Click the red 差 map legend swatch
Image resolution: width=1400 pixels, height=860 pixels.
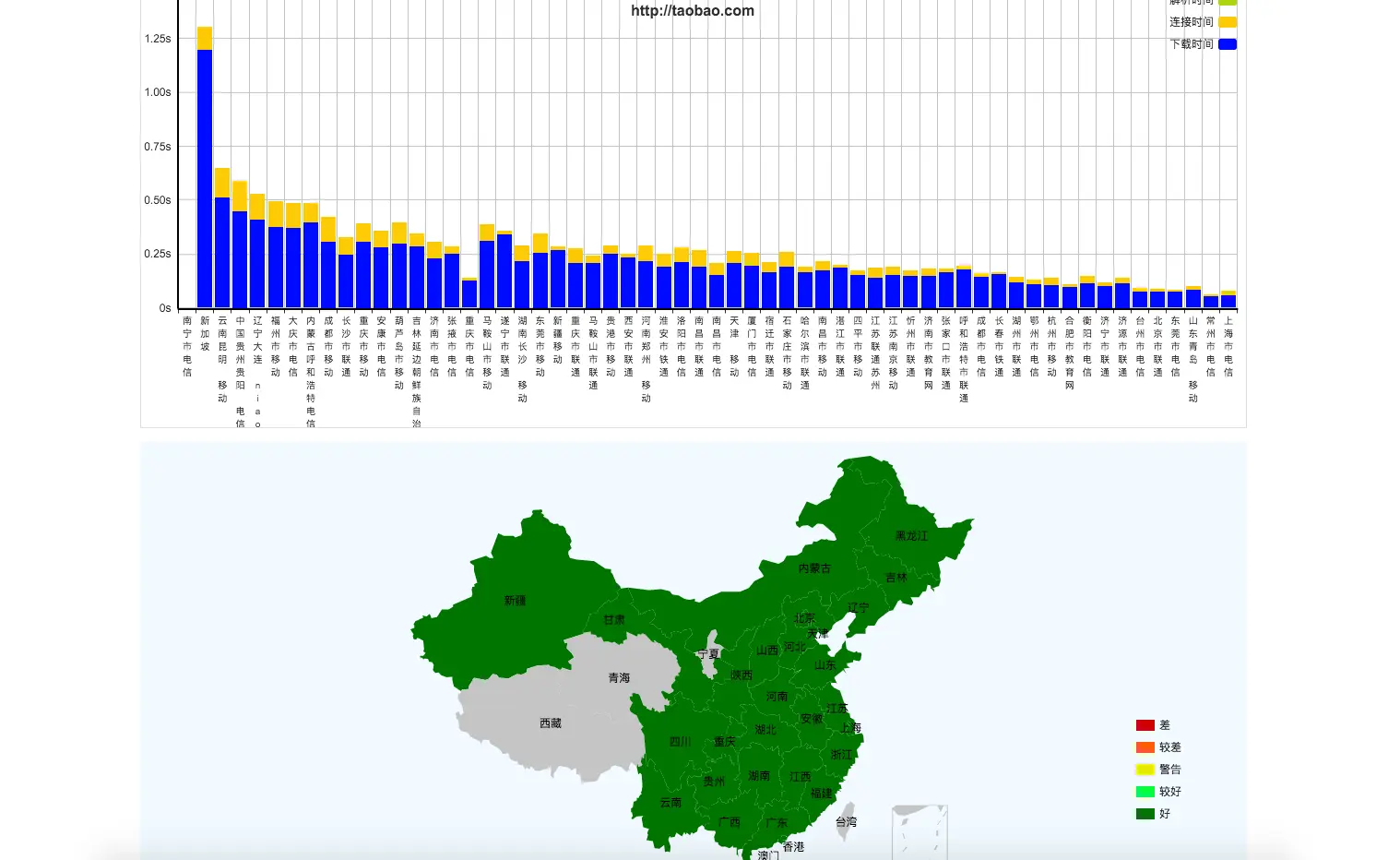[x=1145, y=725]
